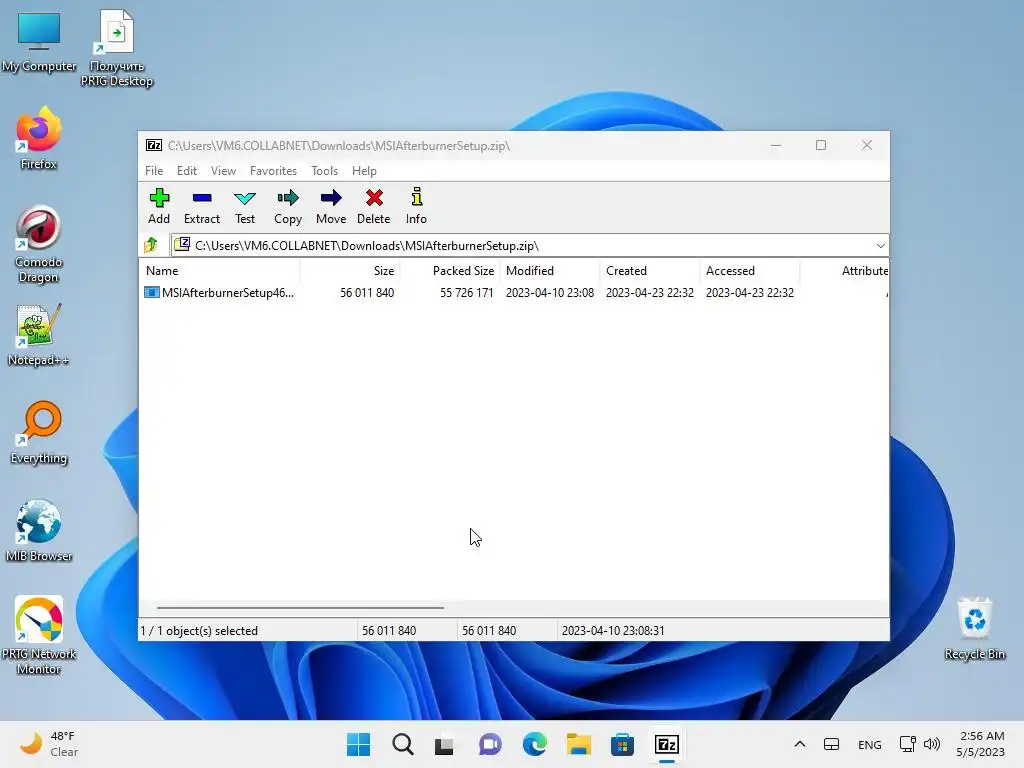Open File Explorer from taskbar

[x=579, y=744]
